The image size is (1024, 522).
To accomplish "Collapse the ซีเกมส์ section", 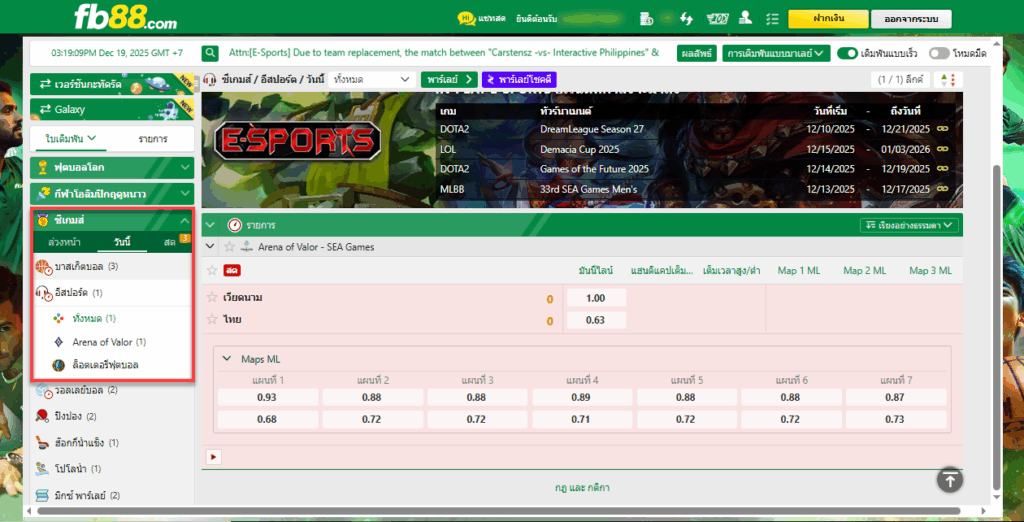I will pyautogui.click(x=112, y=220).
